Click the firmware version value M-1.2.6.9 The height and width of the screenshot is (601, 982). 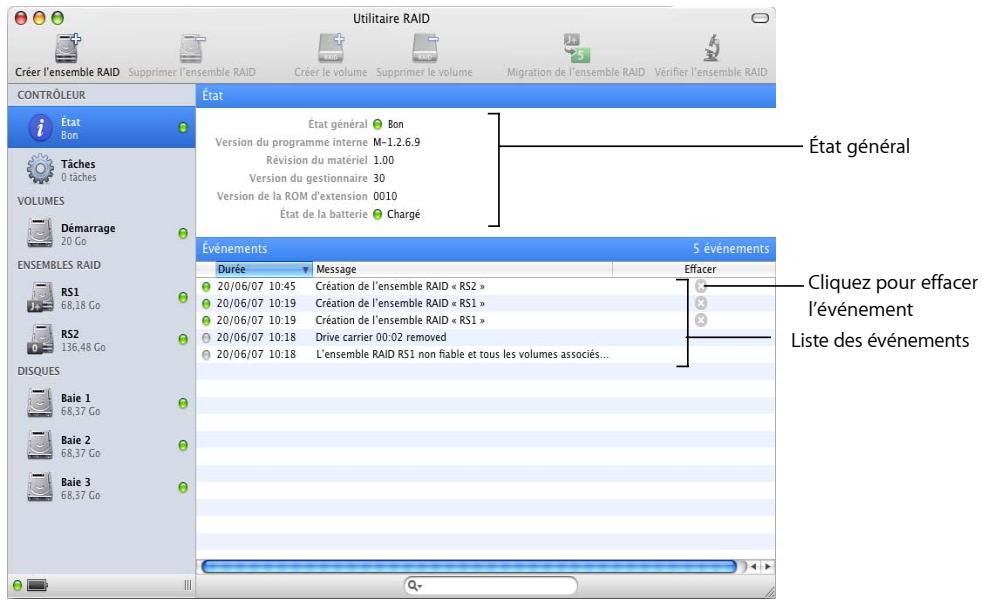click(x=396, y=142)
